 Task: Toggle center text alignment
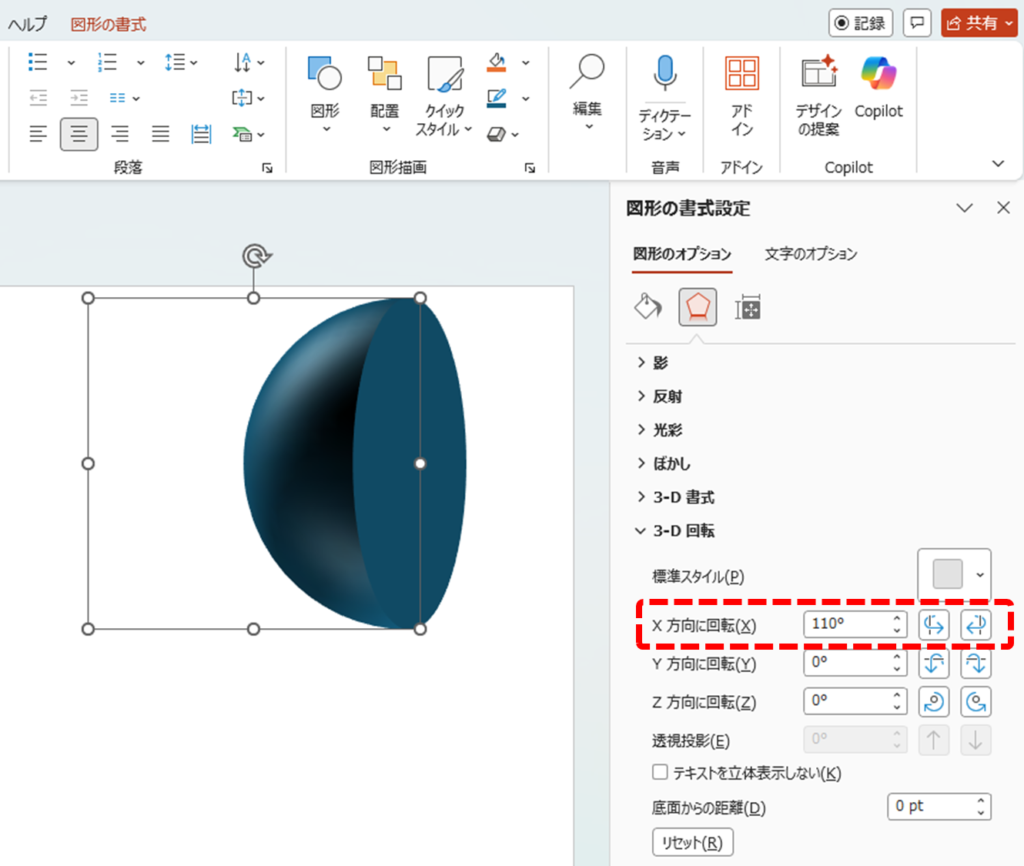click(x=79, y=134)
